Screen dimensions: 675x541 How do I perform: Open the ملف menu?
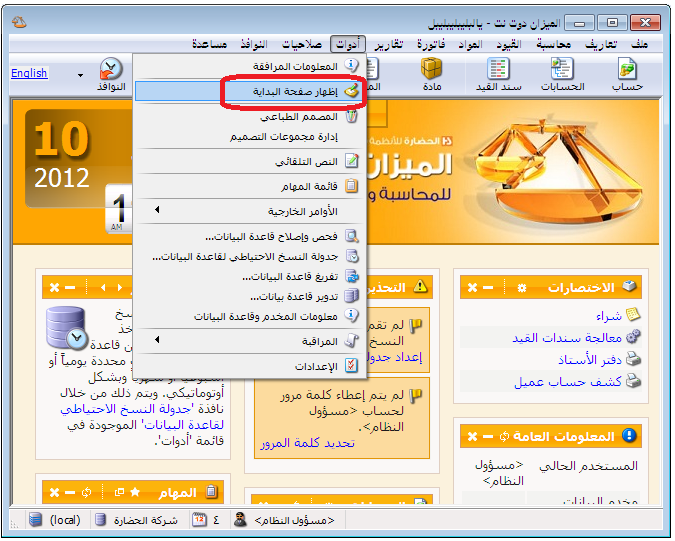tap(639, 44)
